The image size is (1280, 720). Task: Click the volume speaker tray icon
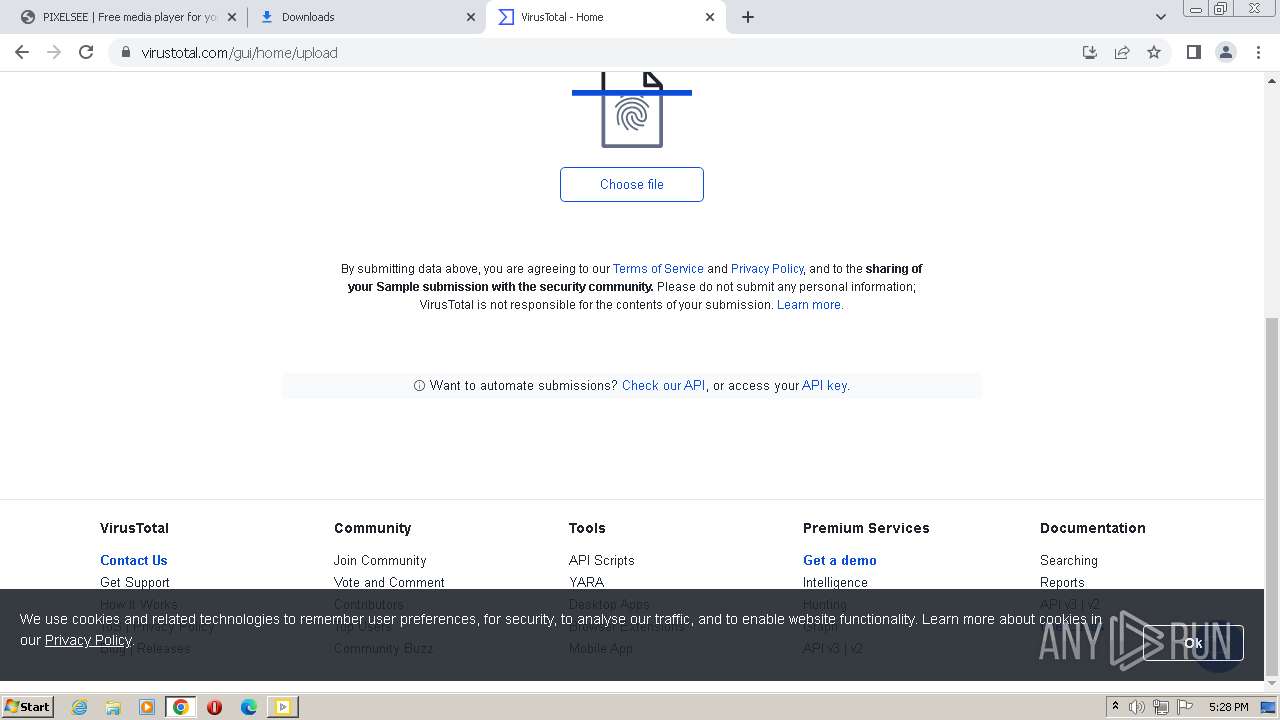pos(1137,707)
